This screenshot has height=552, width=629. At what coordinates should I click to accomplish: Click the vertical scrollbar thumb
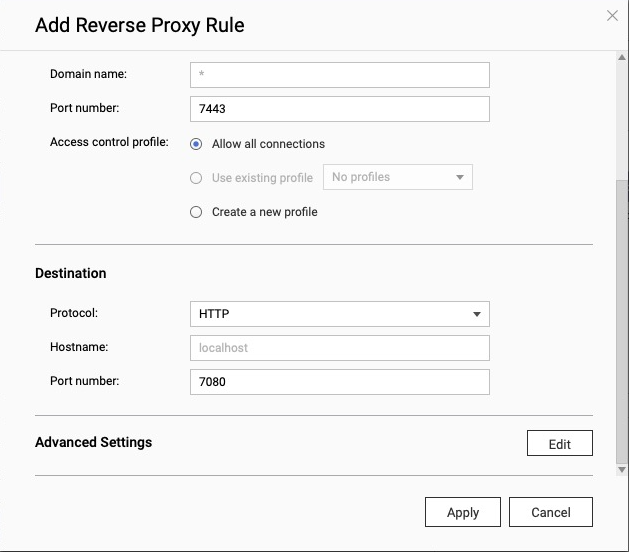pyautogui.click(x=622, y=320)
